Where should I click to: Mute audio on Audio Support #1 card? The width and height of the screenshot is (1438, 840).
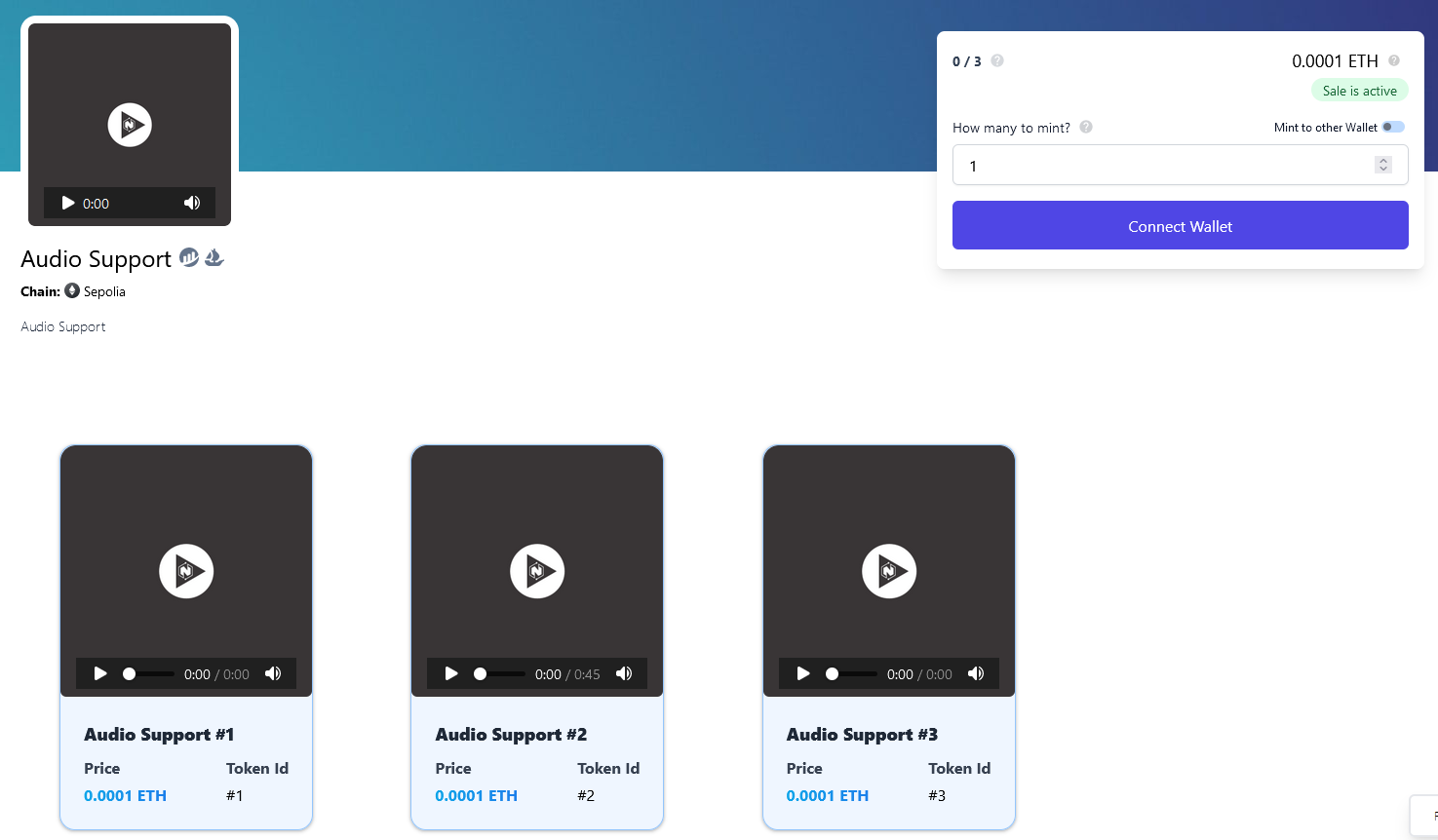point(273,673)
